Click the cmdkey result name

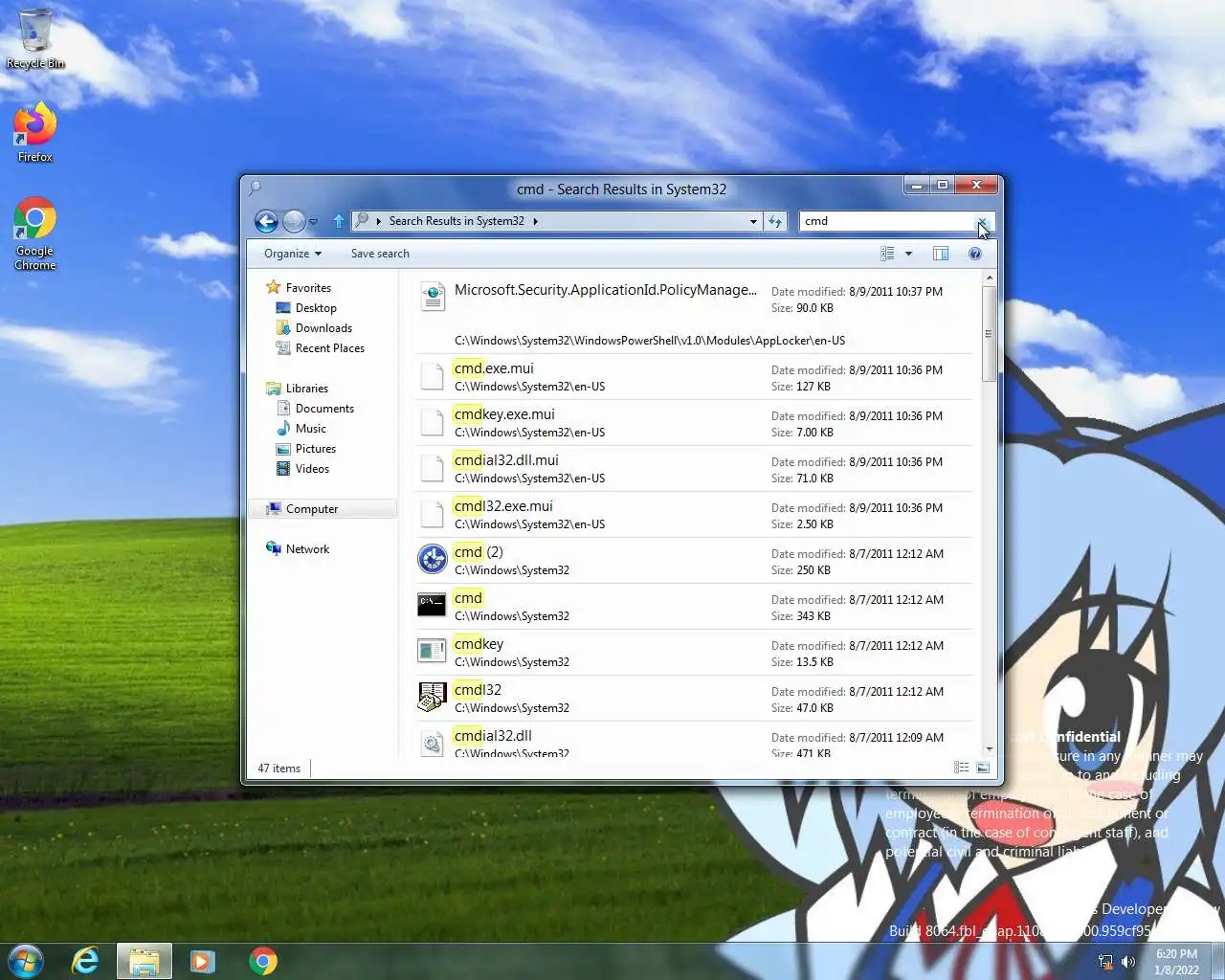(x=479, y=644)
